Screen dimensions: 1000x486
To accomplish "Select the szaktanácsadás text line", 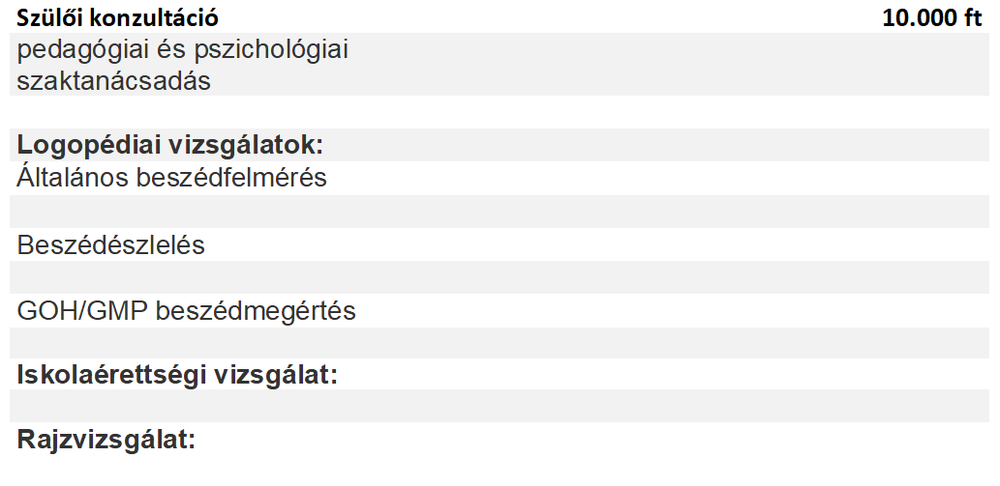I will [x=114, y=81].
